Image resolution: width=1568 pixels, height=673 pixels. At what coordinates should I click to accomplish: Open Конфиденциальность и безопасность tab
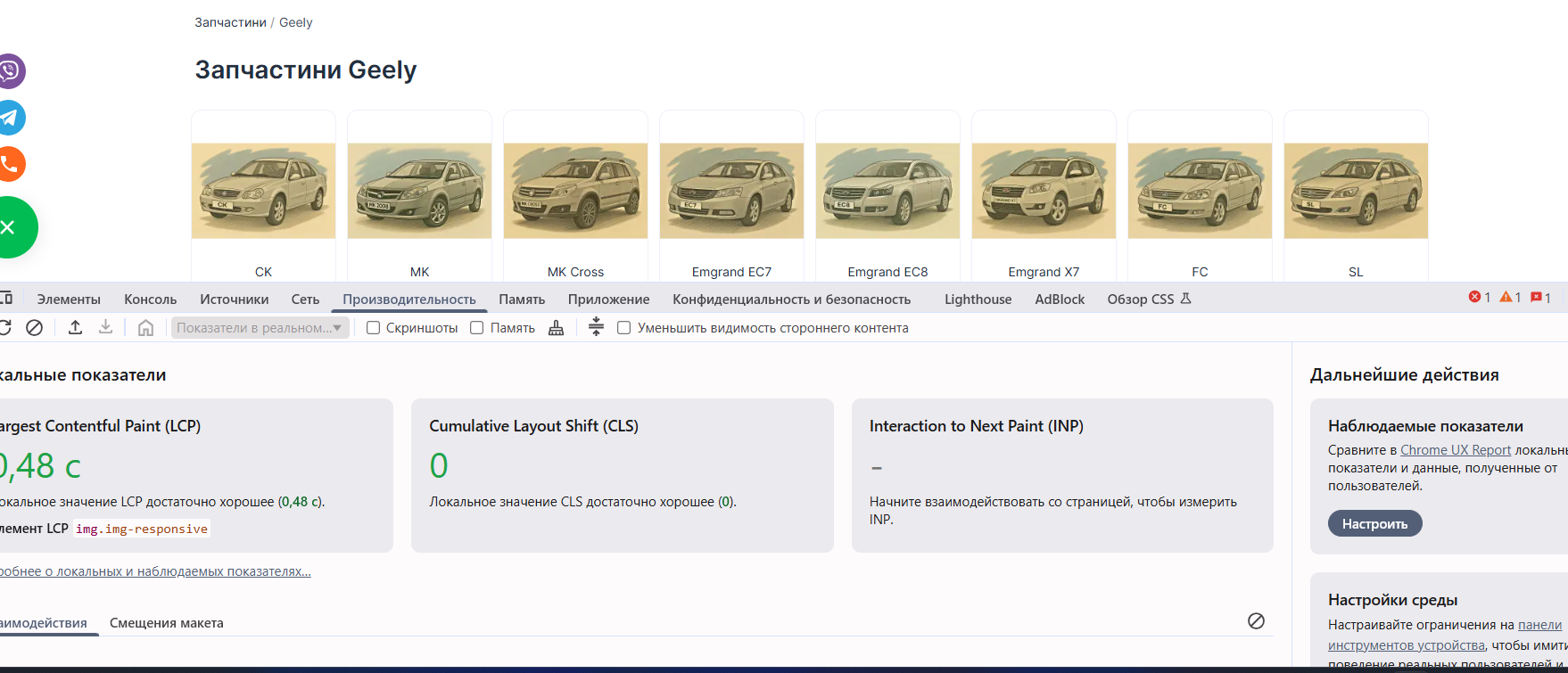792,300
